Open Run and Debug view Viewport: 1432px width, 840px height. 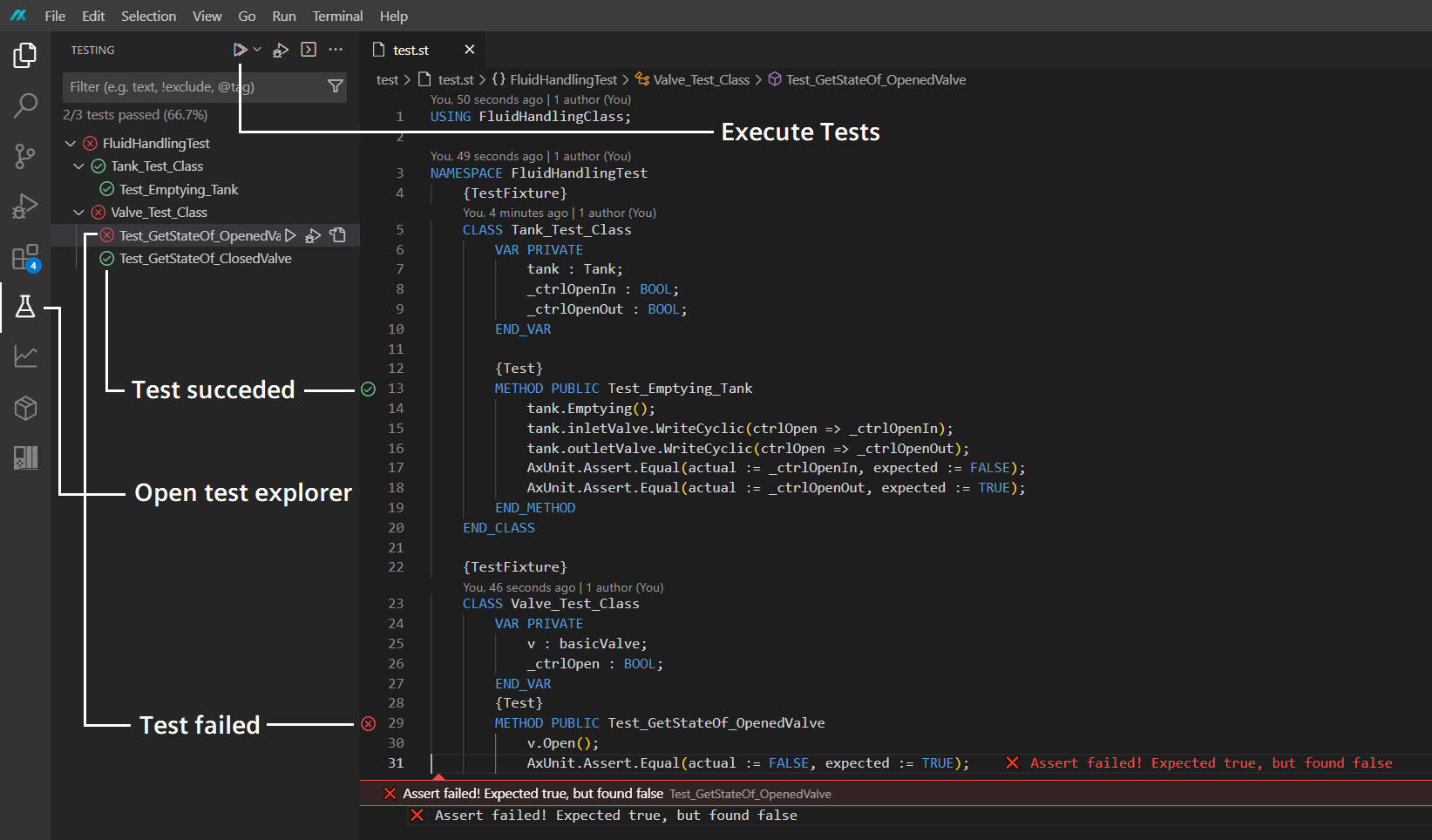pyautogui.click(x=25, y=207)
